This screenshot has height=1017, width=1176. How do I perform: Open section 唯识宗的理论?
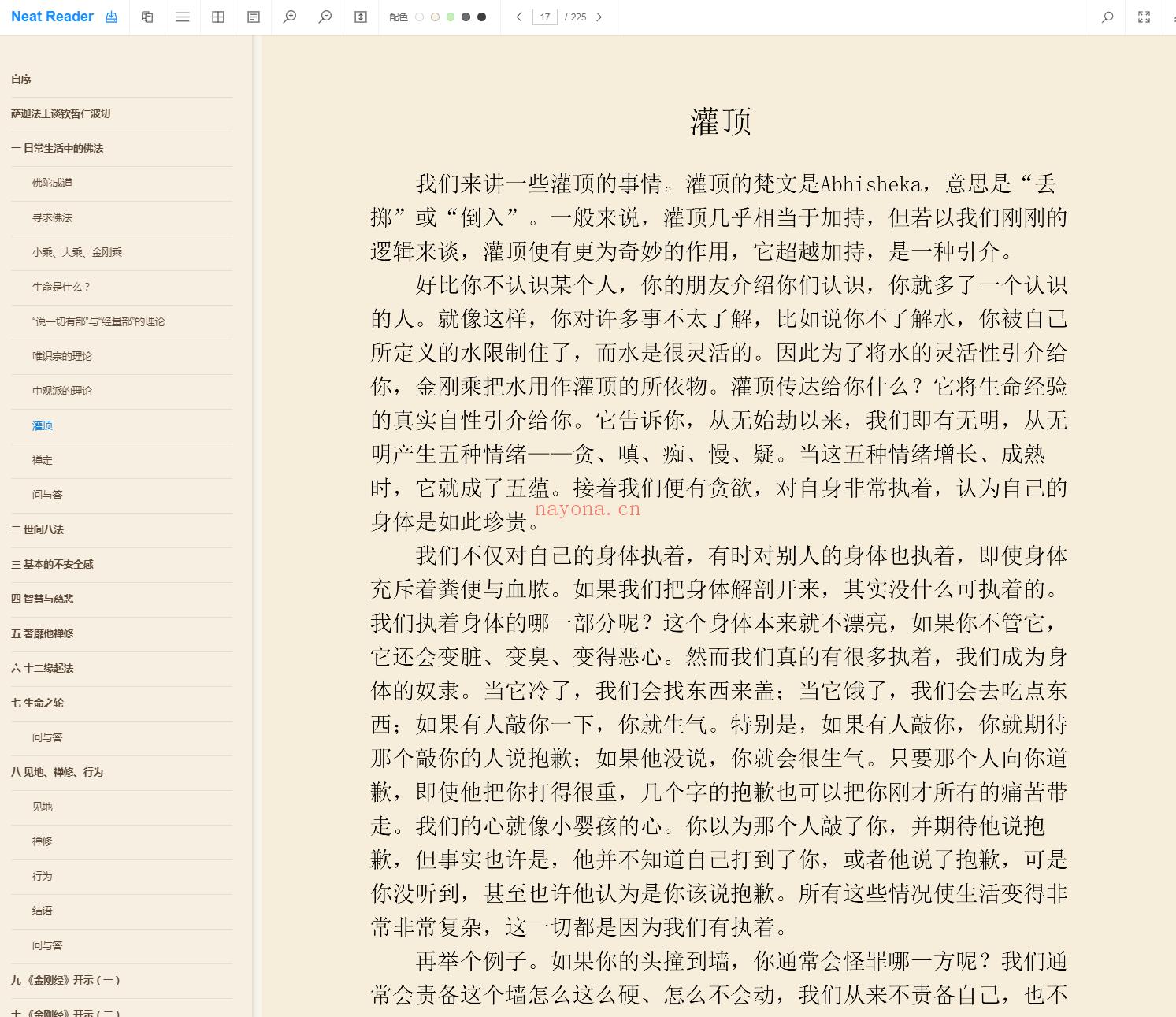[62, 356]
